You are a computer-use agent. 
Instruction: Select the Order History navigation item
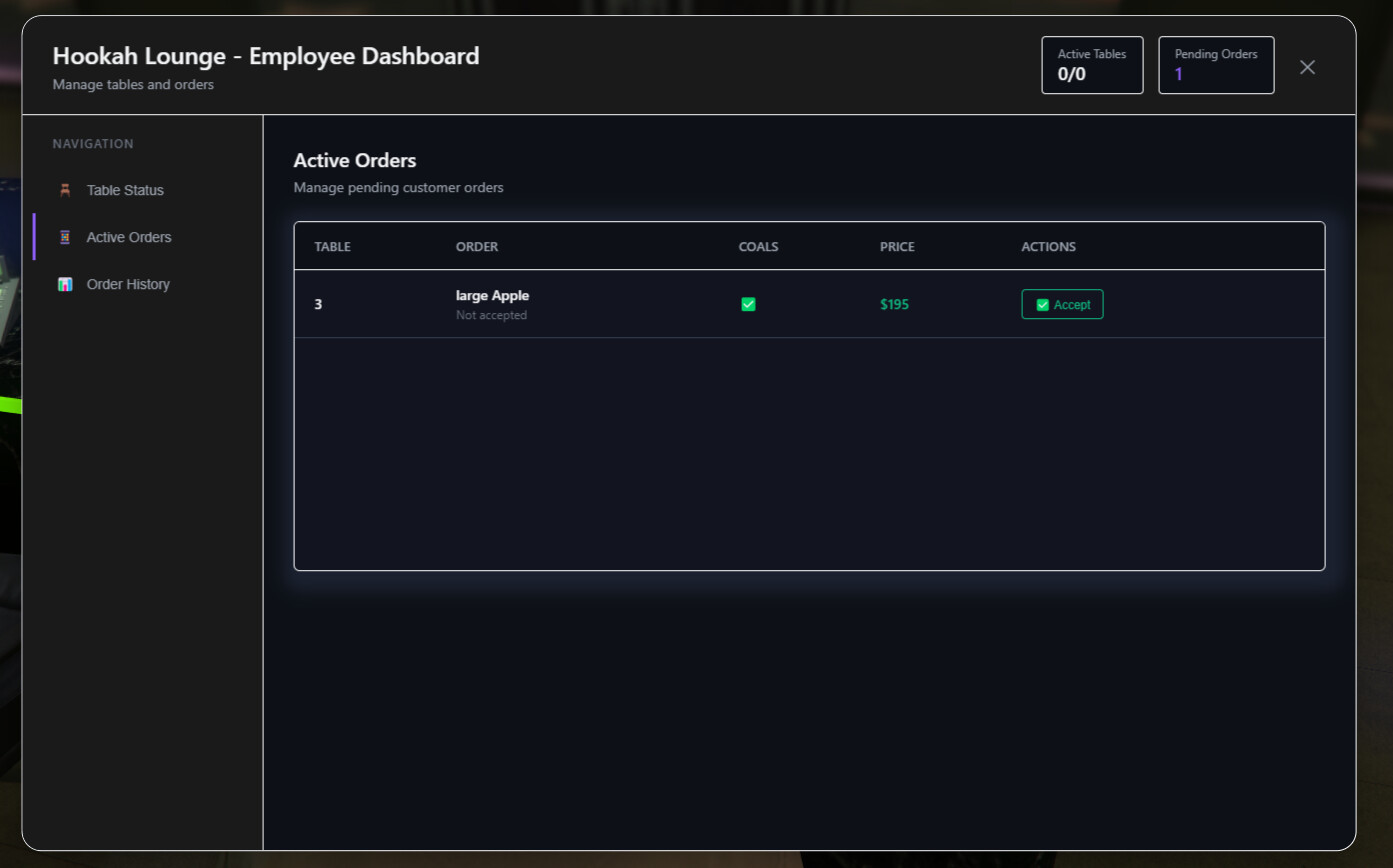click(128, 284)
